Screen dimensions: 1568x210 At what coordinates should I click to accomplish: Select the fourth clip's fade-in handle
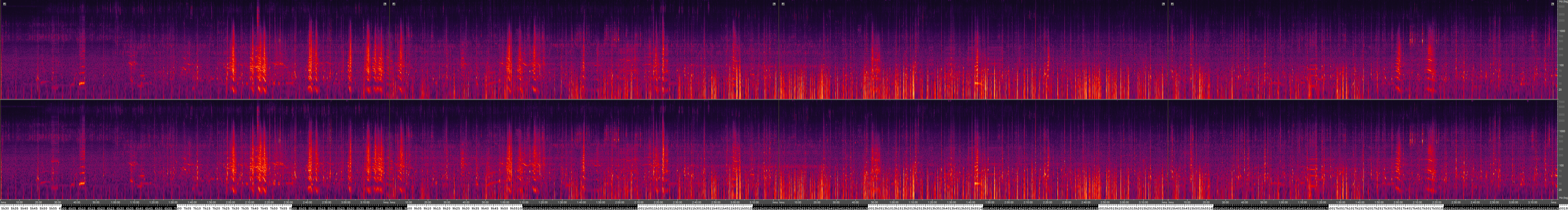(1172, 4)
